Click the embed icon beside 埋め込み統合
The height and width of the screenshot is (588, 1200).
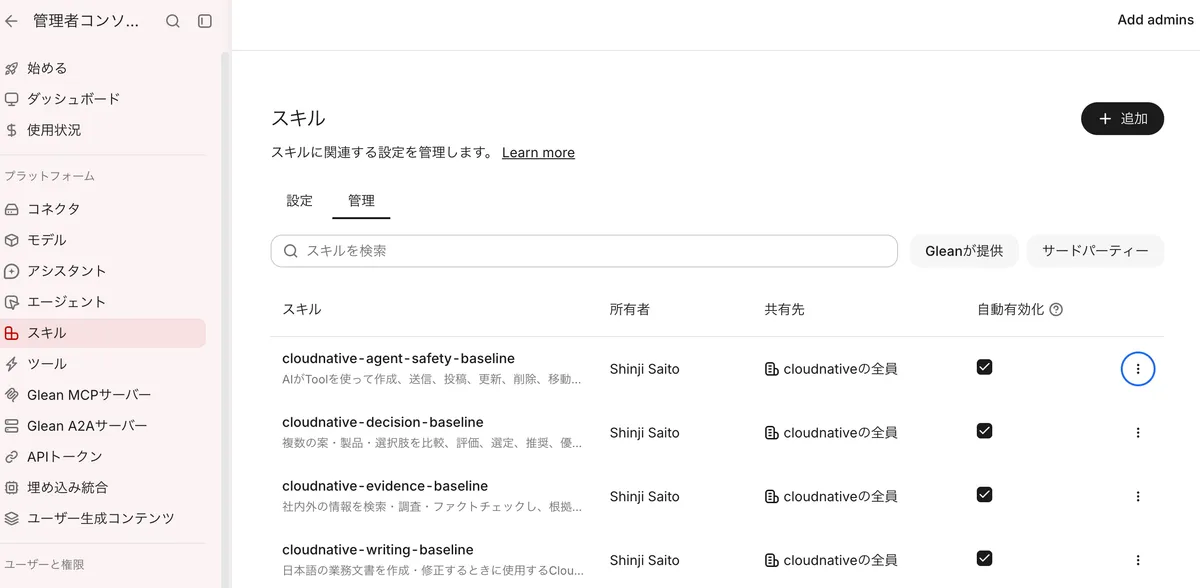point(12,488)
